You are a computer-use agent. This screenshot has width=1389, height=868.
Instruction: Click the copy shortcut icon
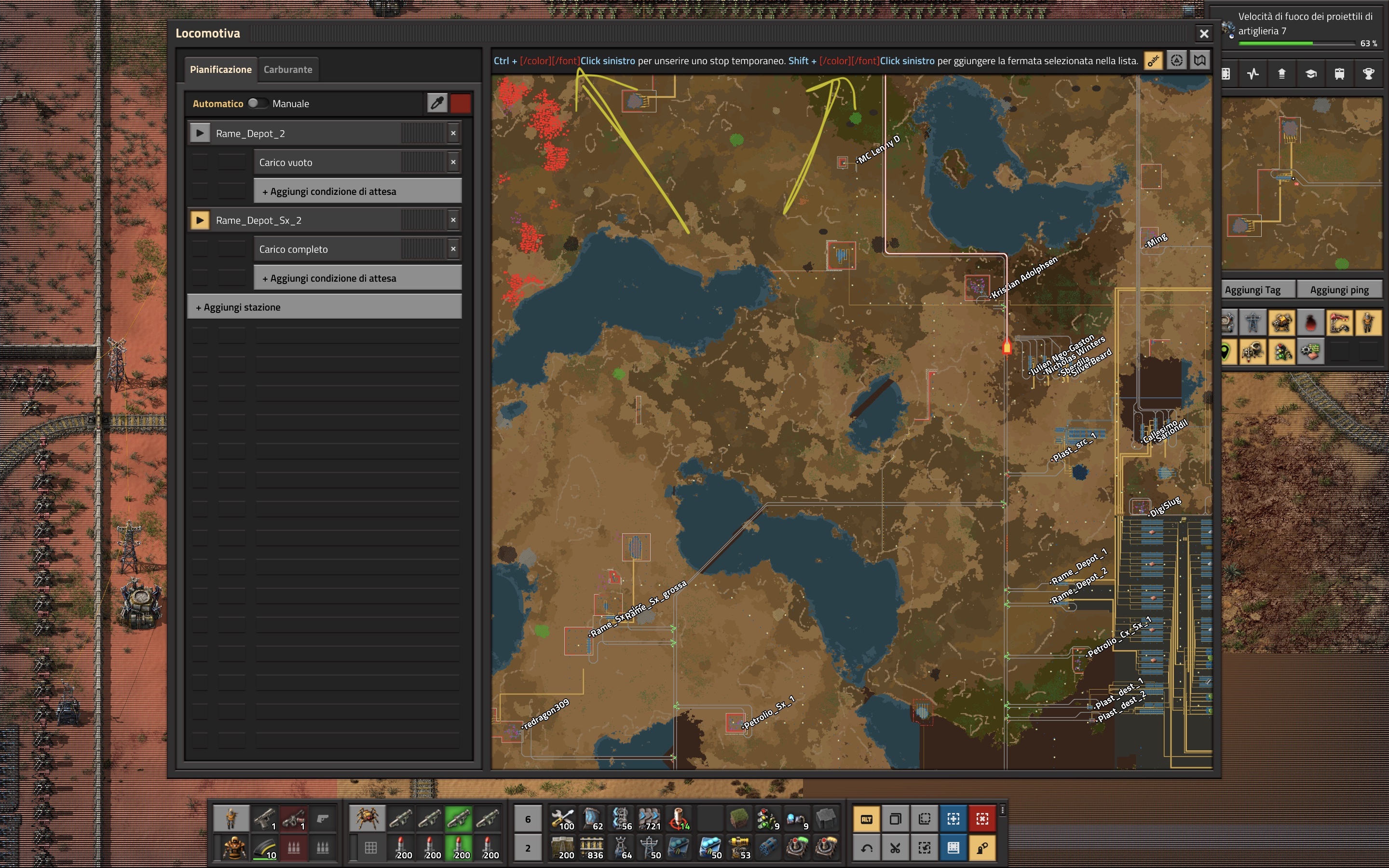tap(896, 819)
